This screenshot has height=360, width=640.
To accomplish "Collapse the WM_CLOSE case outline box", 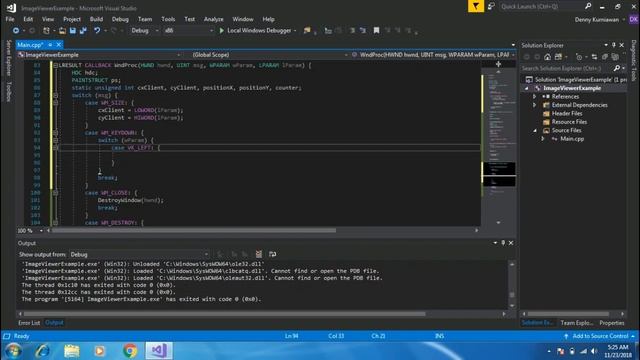I will [56, 193].
